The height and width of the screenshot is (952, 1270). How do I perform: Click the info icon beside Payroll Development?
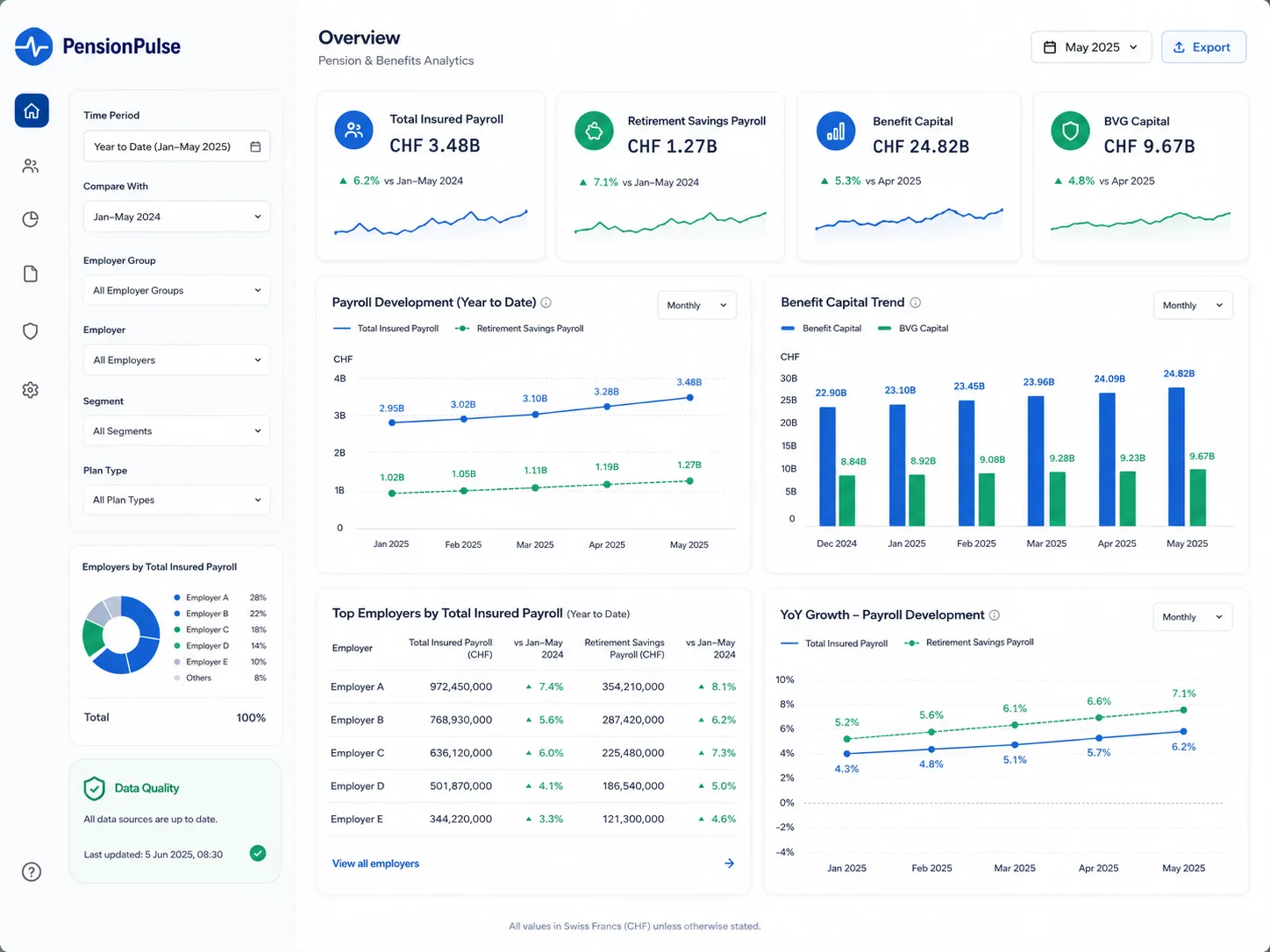point(546,302)
